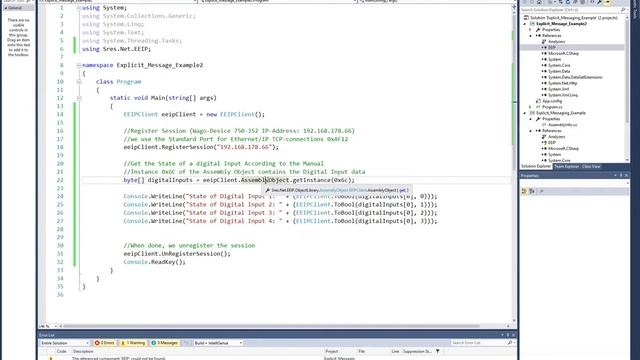Click the getInstance(0x6c) call on line 22
The image size is (640, 360).
[323, 180]
